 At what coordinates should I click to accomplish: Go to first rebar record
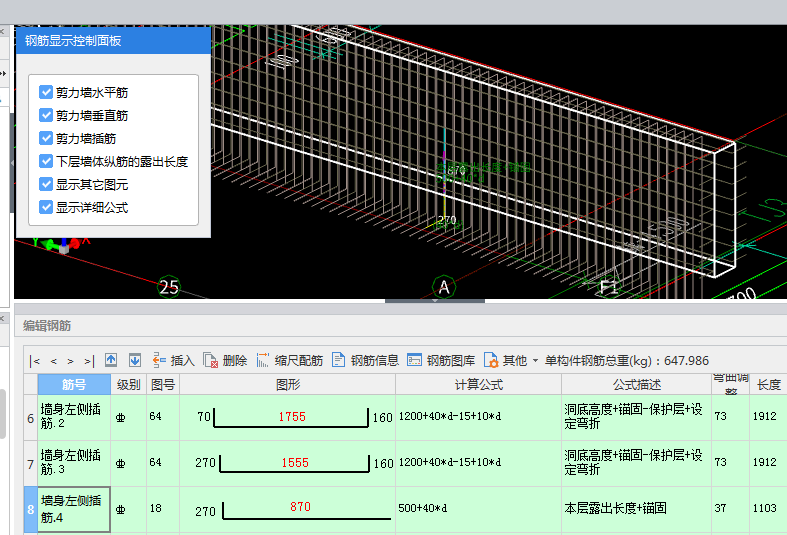coord(35,361)
